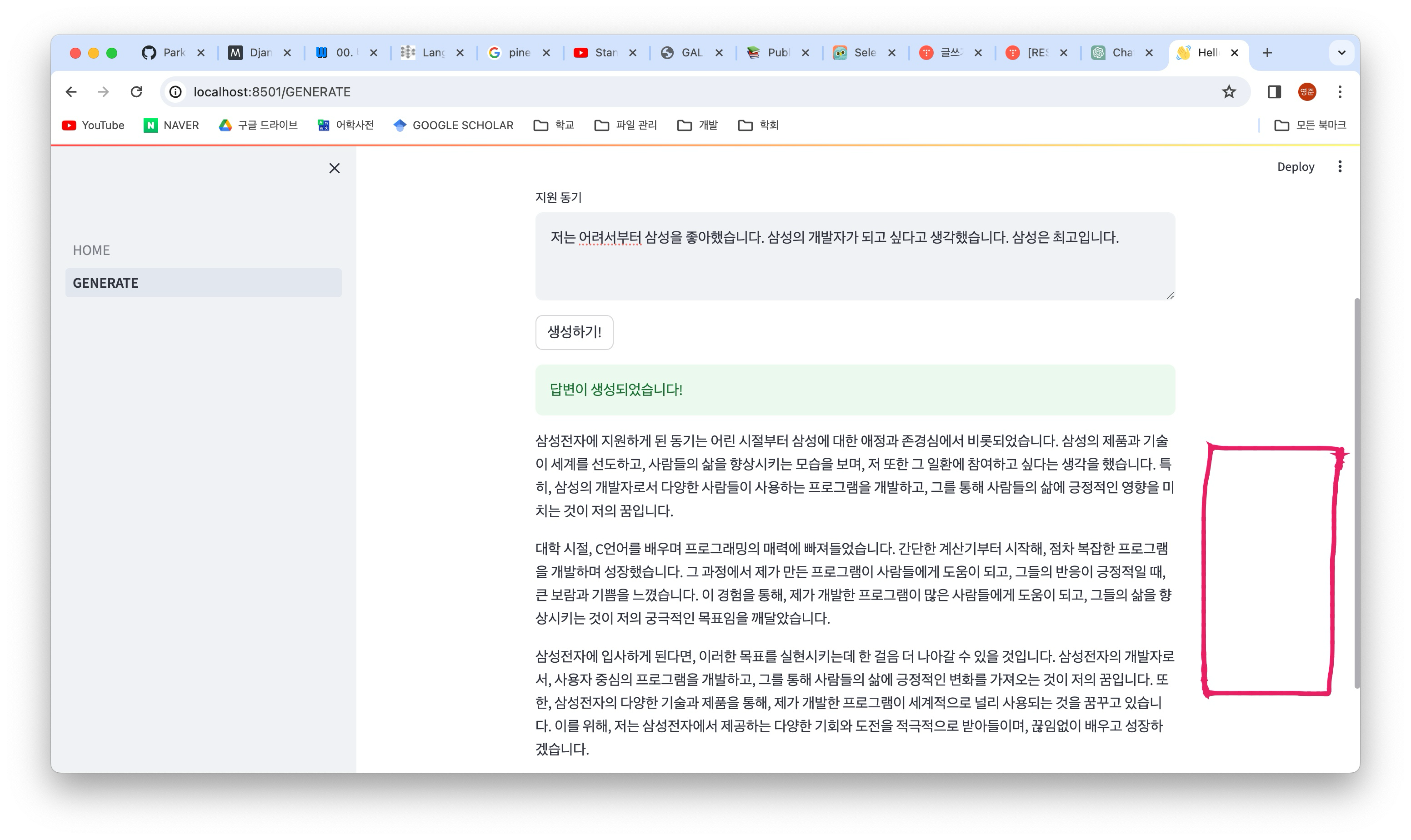Open Chrome's three-dot menu

(1340, 92)
